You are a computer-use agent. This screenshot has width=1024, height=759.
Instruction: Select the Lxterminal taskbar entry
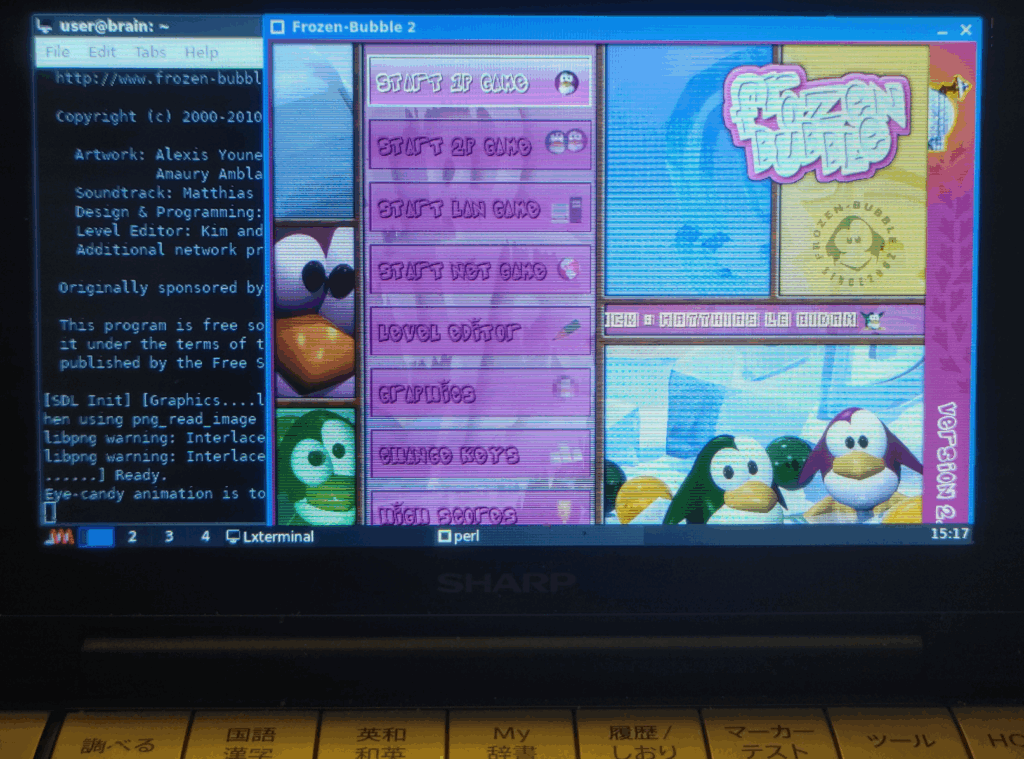[x=271, y=537]
